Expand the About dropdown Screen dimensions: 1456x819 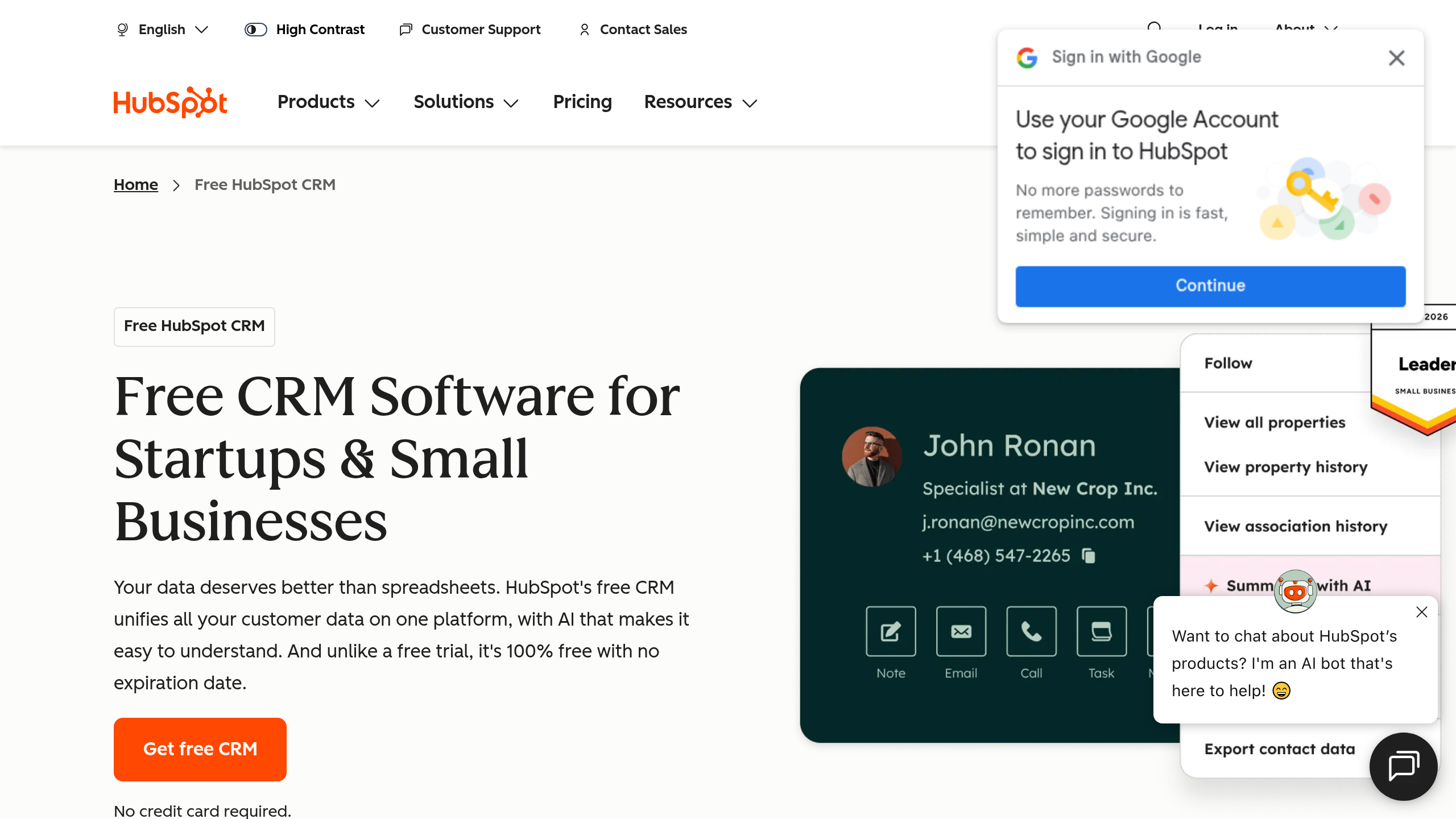(x=1306, y=28)
